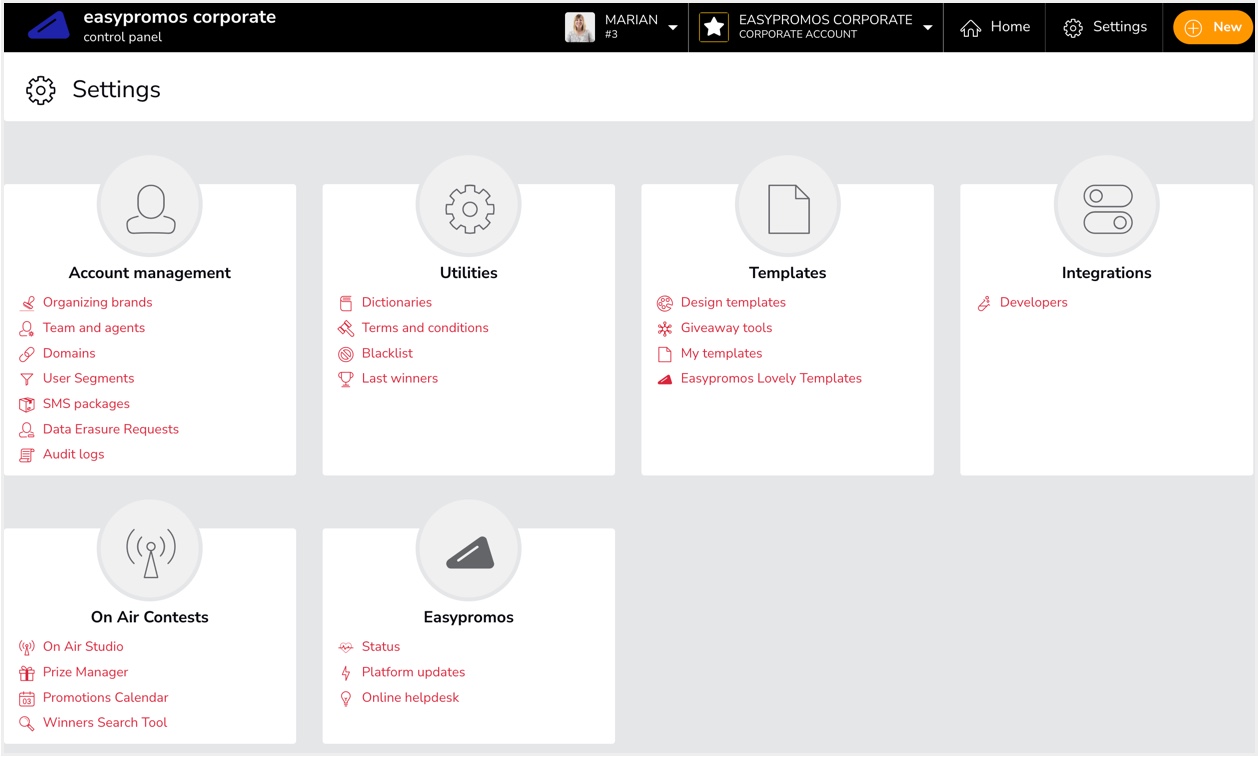Expand the Easypromos Corporate account dropdown
Screen dimensions: 1258x757
click(928, 28)
